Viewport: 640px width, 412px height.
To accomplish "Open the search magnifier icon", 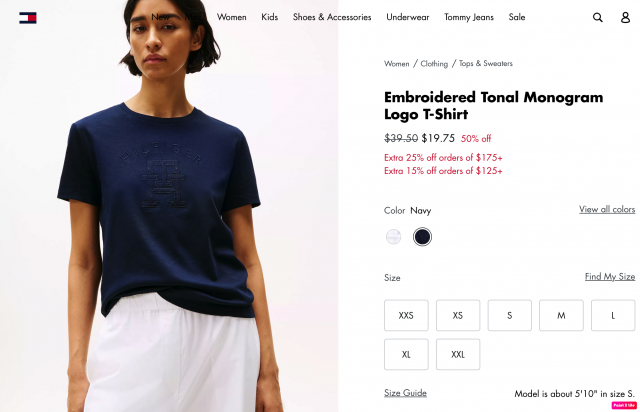I will pyautogui.click(x=598, y=17).
